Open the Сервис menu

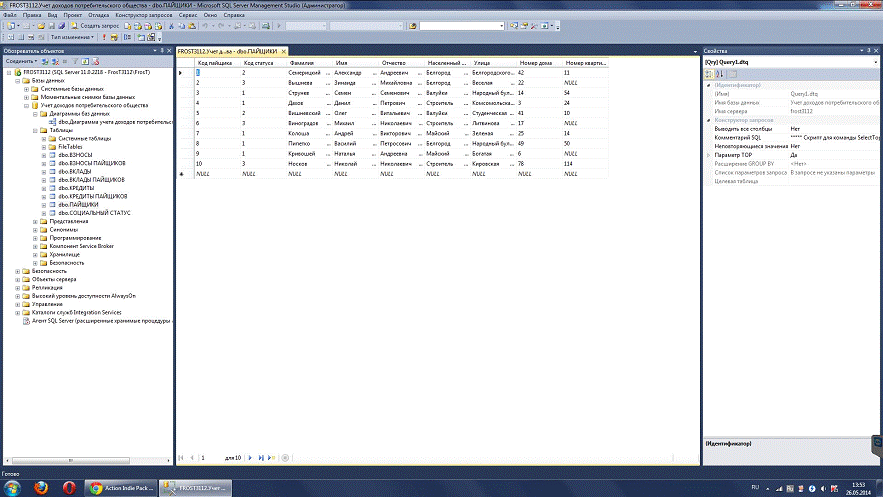[x=188, y=15]
